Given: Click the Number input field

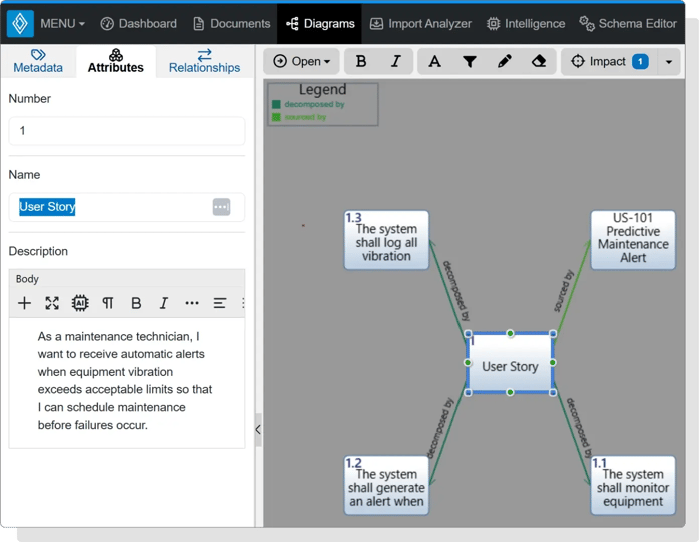Looking at the screenshot, I should (127, 131).
